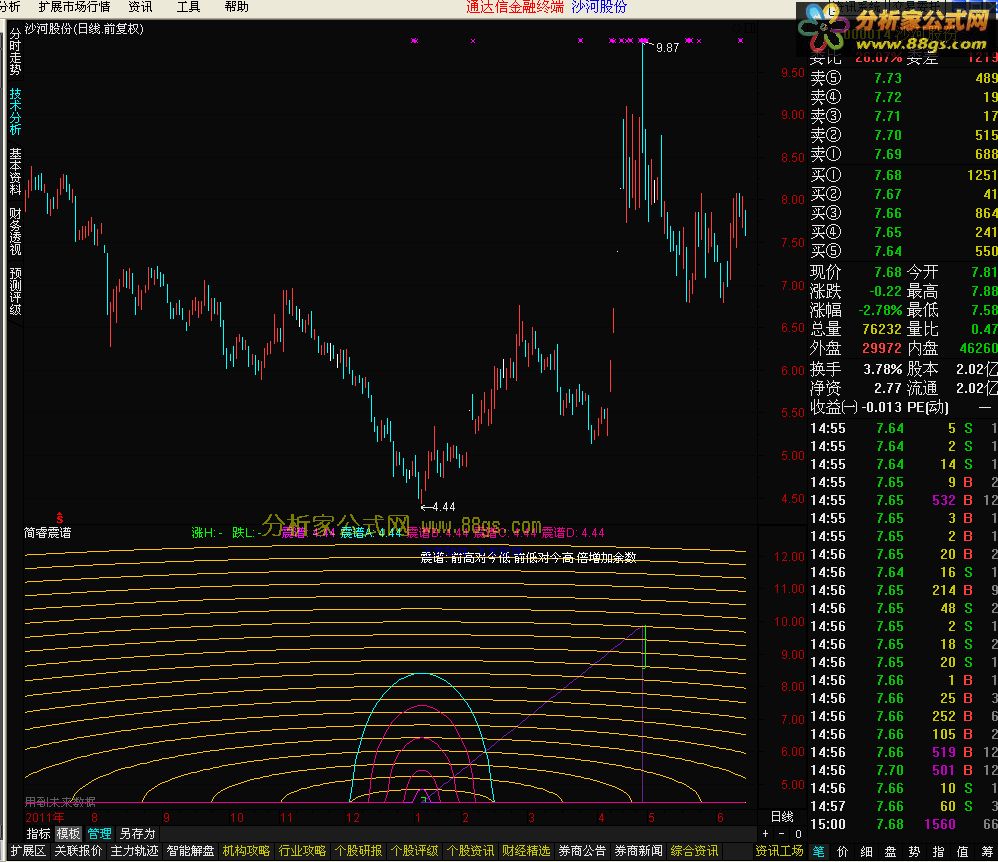998x862 pixels.
Task: Click the 15:00 7.68 1560 tick row
Action: (903, 824)
